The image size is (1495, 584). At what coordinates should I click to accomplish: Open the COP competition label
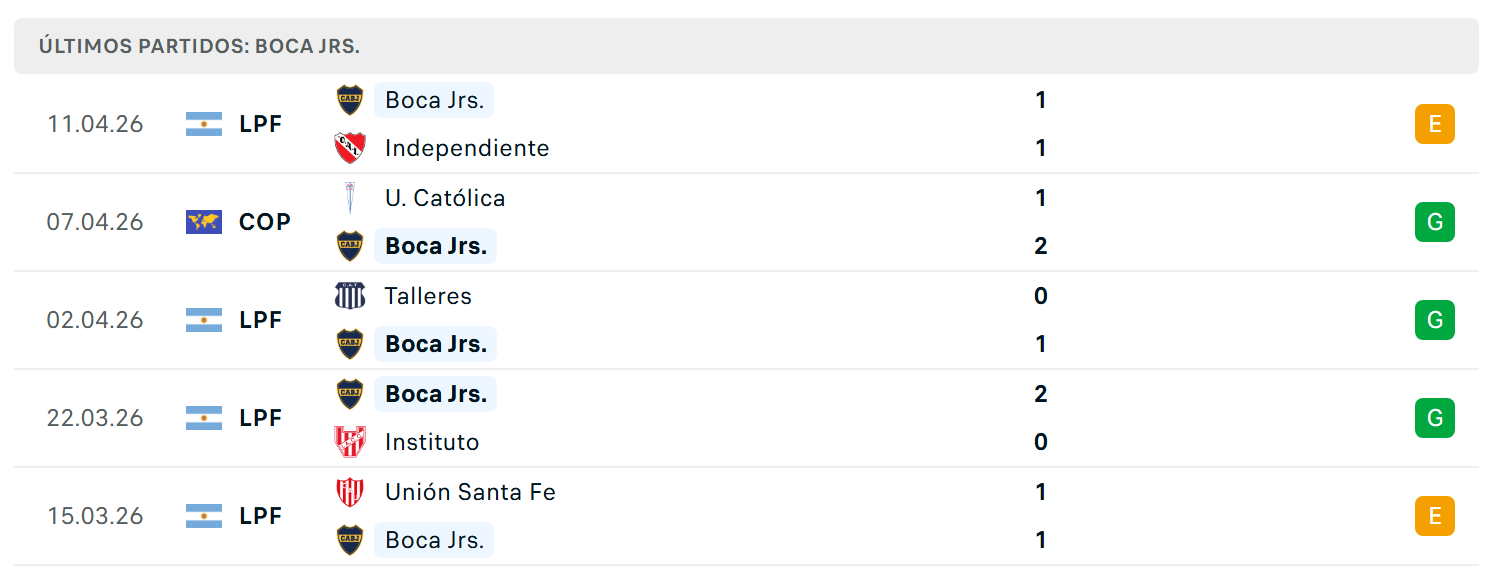click(265, 222)
